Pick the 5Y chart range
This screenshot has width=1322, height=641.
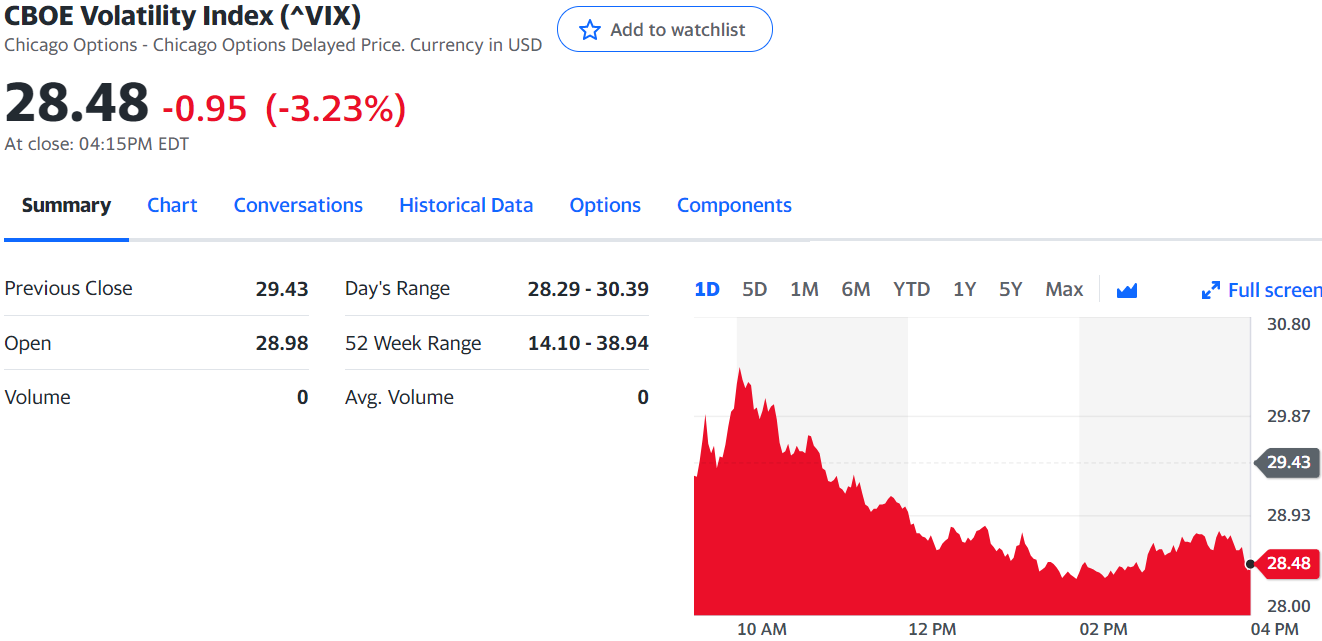click(x=1010, y=289)
